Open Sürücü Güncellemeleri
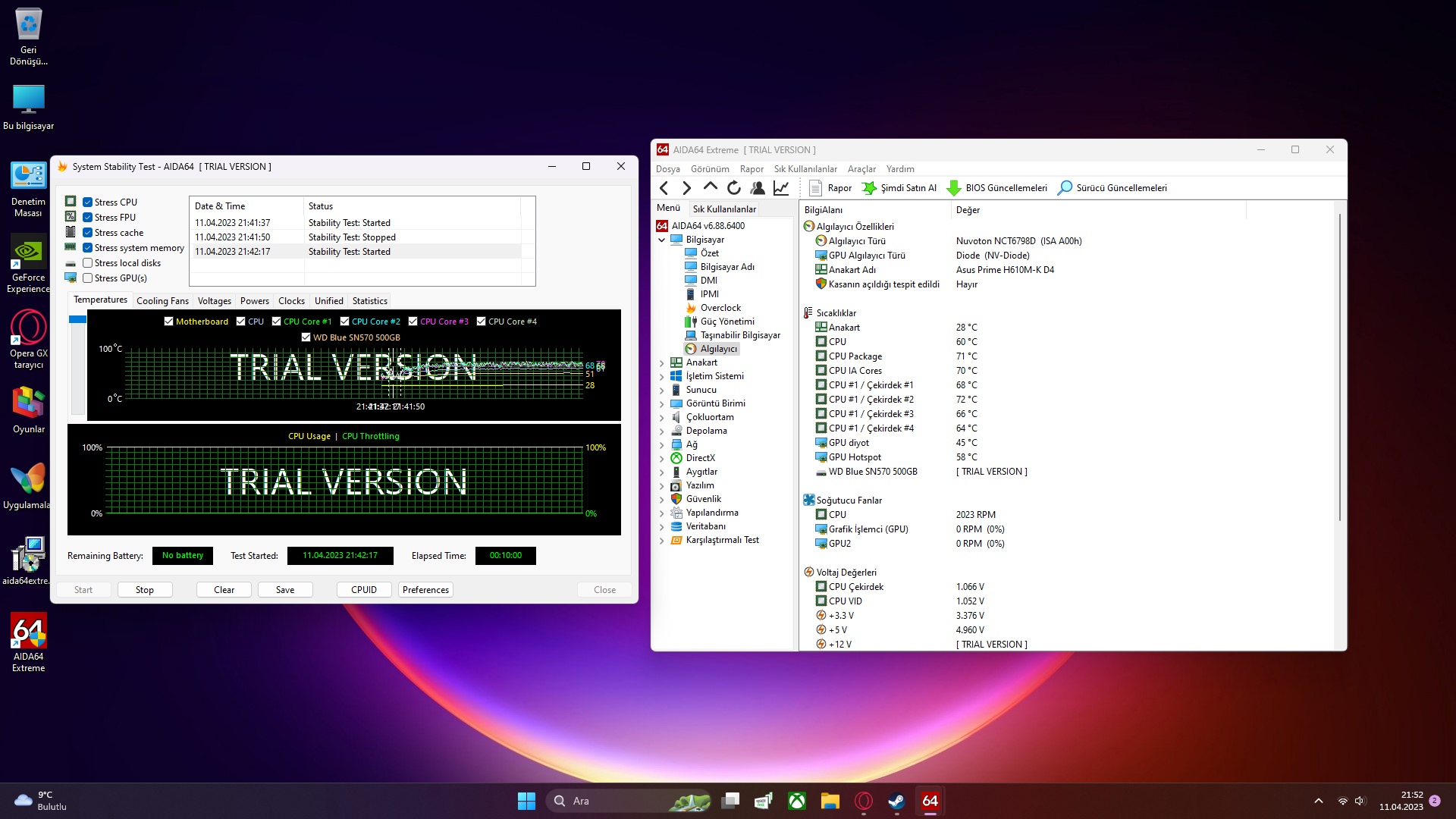Screen dimensions: 1456x819 pyautogui.click(x=1112, y=188)
